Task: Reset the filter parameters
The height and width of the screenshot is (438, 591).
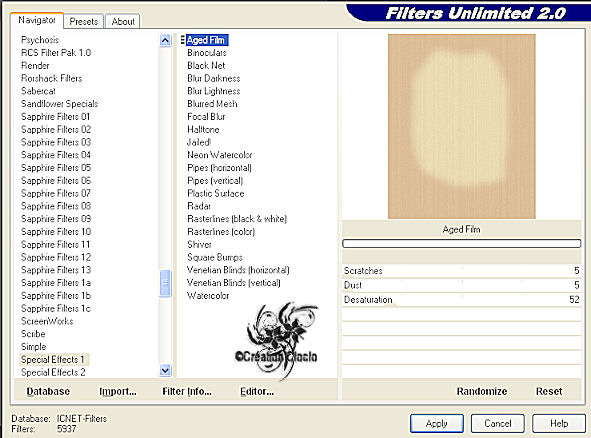Action: [549, 391]
